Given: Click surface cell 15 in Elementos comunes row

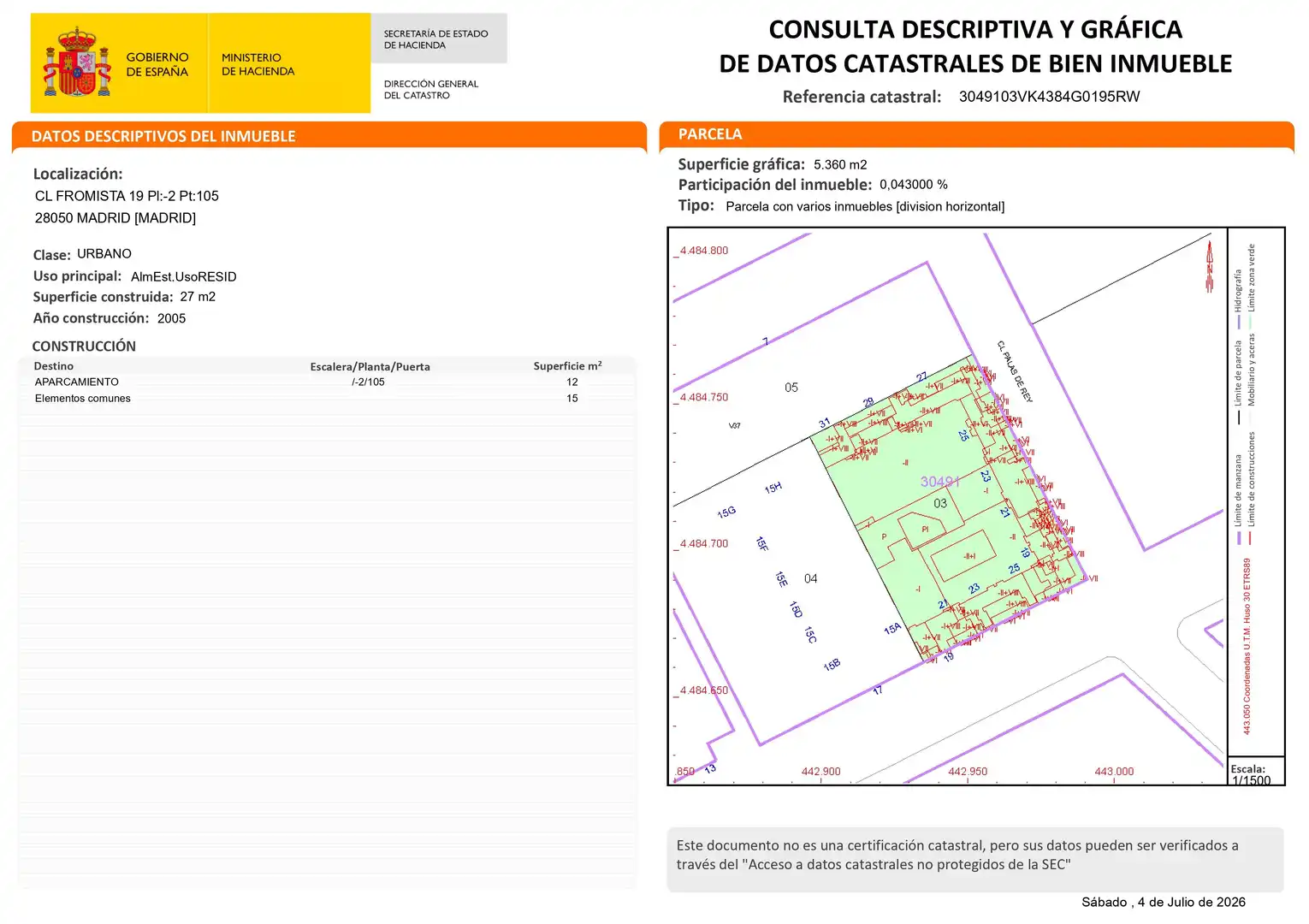Looking at the screenshot, I should point(572,399).
